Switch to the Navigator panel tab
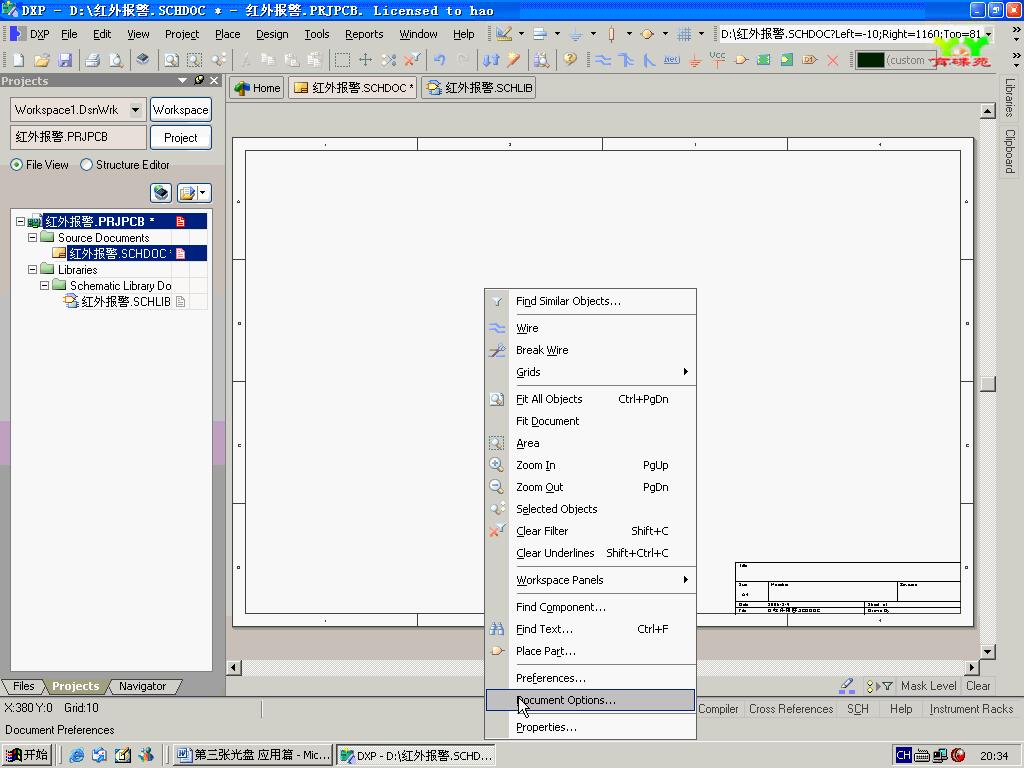 tap(142, 686)
